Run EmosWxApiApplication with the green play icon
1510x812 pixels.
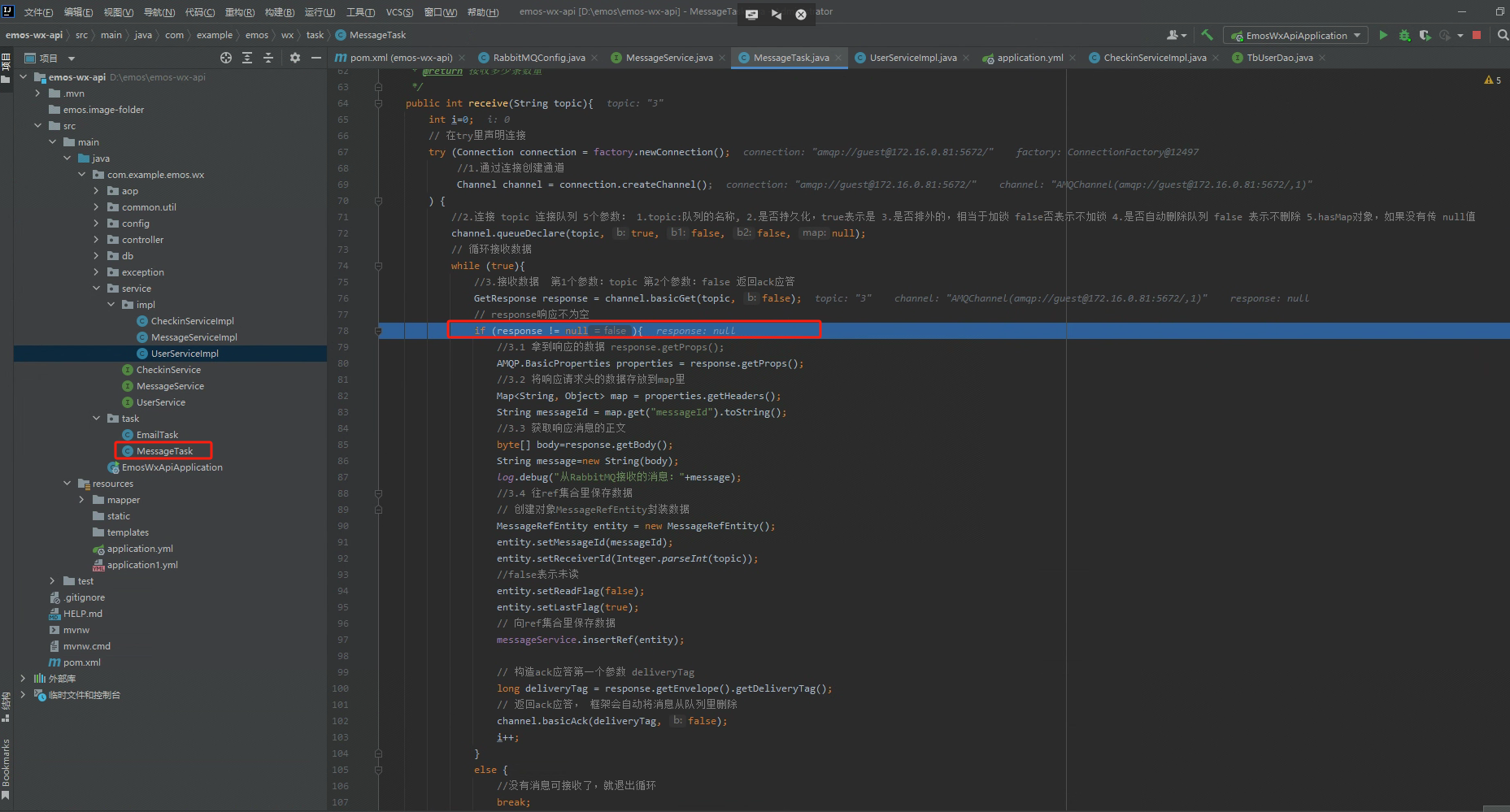coord(1383,35)
